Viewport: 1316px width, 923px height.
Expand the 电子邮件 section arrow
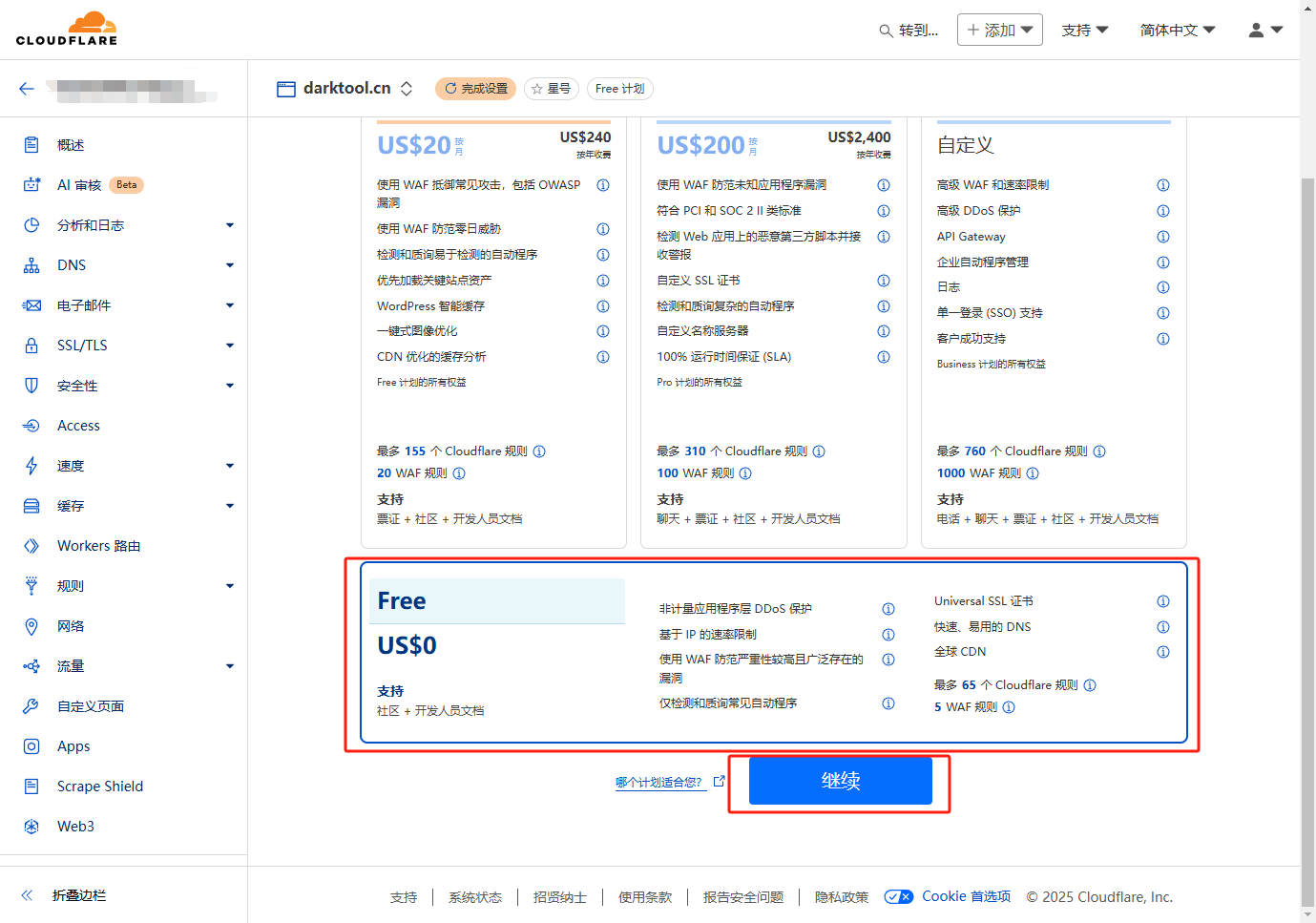[230, 305]
